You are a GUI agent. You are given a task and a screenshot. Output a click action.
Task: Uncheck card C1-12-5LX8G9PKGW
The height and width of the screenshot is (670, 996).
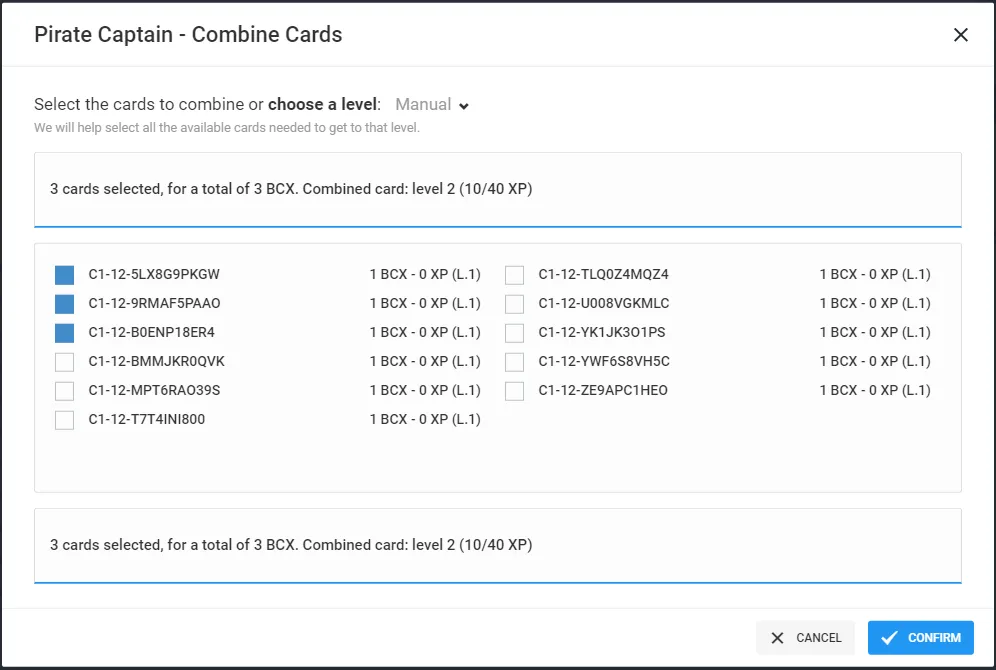[64, 275]
